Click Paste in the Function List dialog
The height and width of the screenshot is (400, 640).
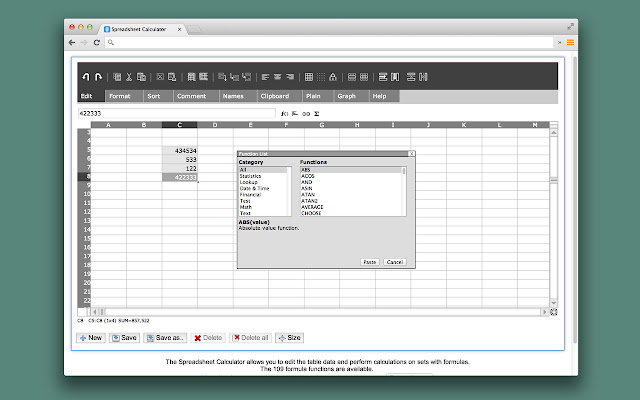pyautogui.click(x=370, y=262)
